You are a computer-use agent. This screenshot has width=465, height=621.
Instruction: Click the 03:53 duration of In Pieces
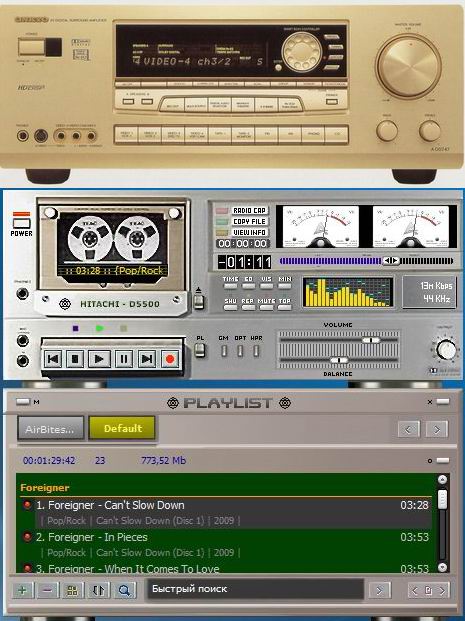point(414,537)
